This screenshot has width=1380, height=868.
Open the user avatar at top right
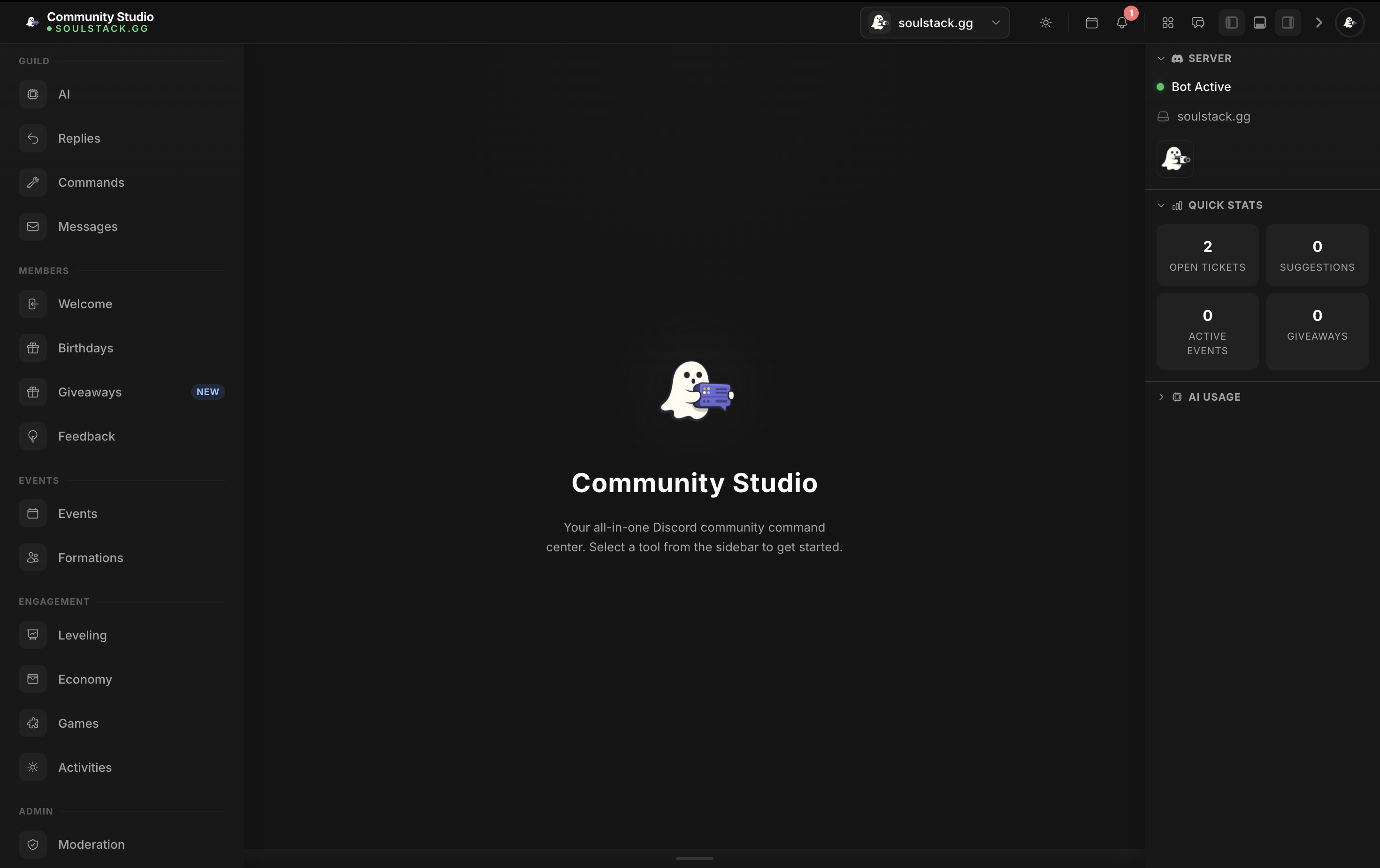[1349, 23]
